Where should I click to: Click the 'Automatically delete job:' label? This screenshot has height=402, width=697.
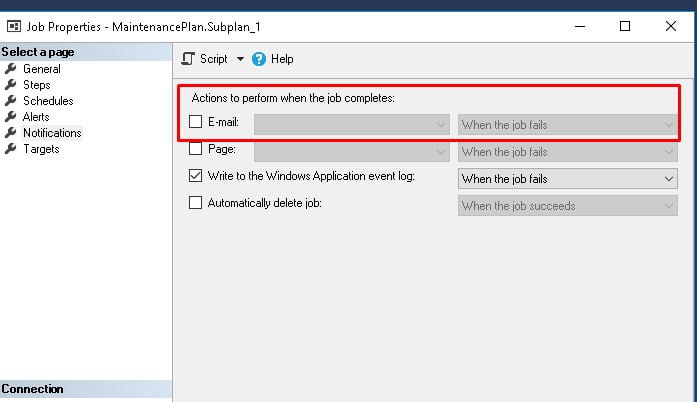[x=264, y=203]
